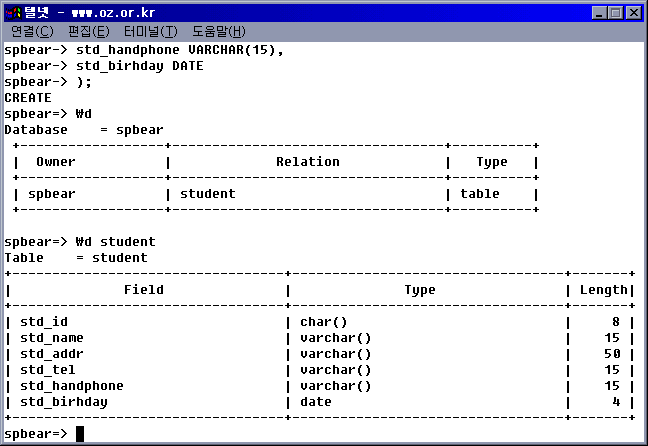The width and height of the screenshot is (648, 446).
Task: Click the telnet application icon in title bar
Action: [x=13, y=13]
